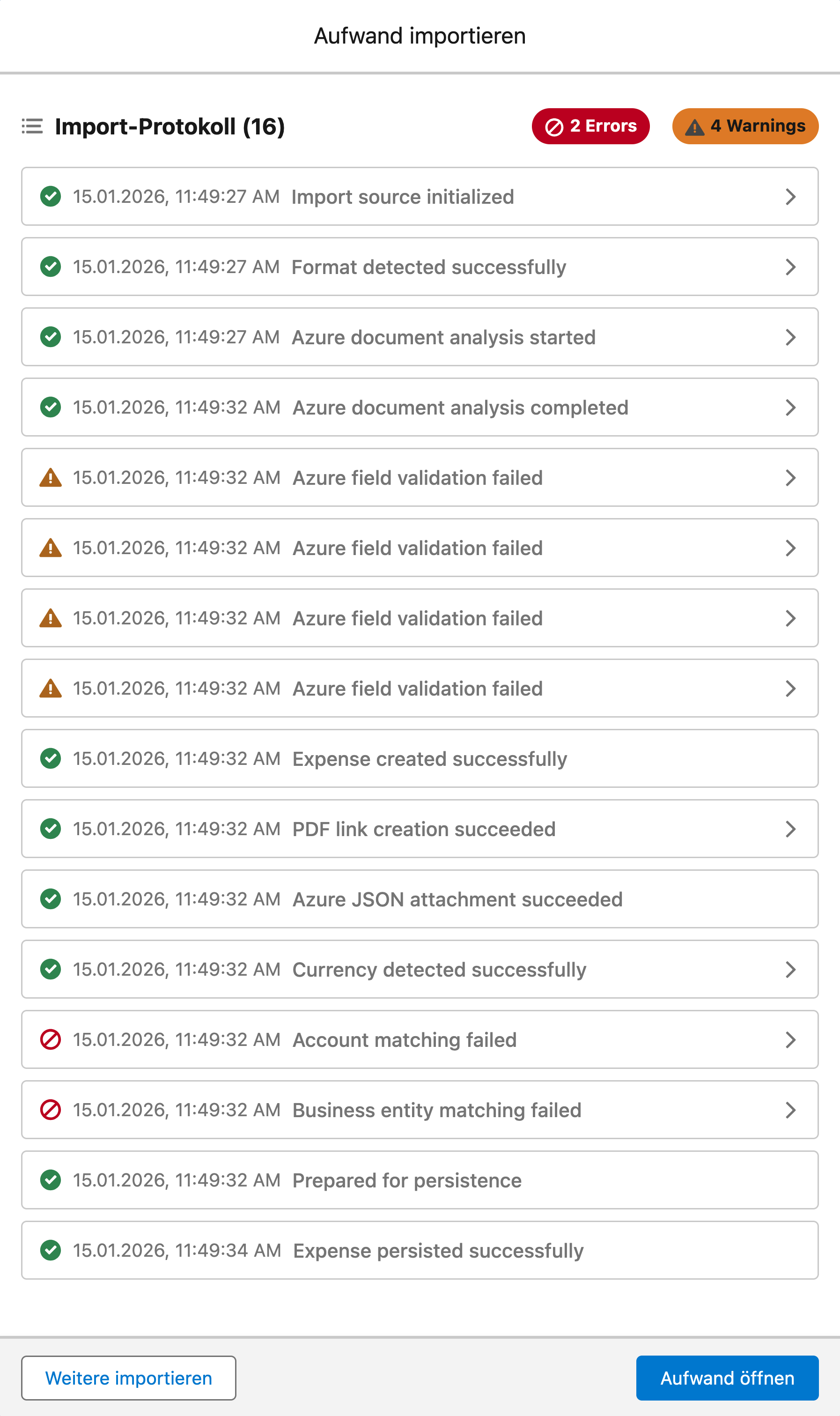Expand Azure document analysis started chevron
The image size is (840, 1416).
790,337
